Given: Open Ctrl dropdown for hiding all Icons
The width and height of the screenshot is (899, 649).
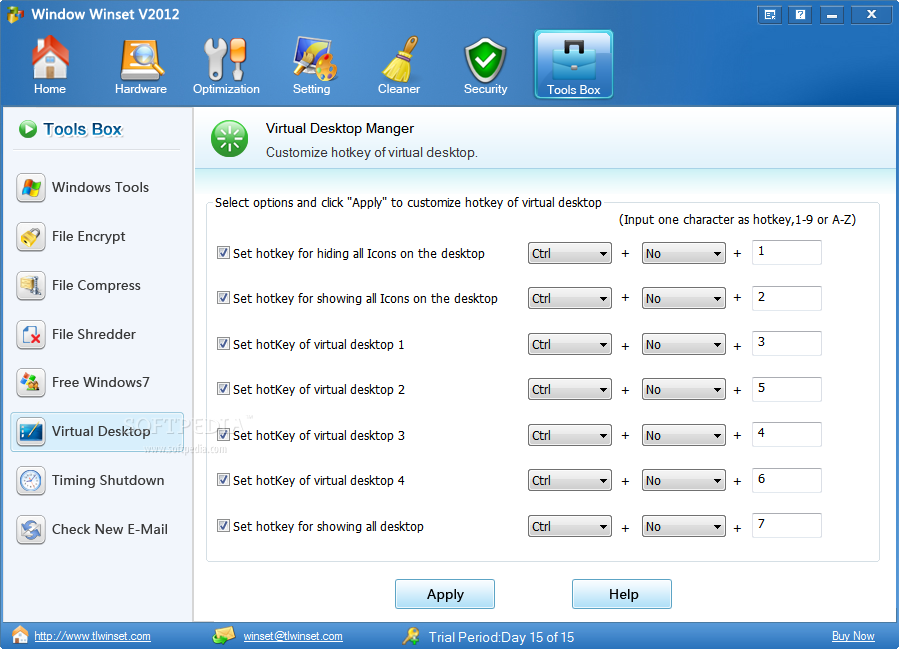Looking at the screenshot, I should pyautogui.click(x=569, y=253).
